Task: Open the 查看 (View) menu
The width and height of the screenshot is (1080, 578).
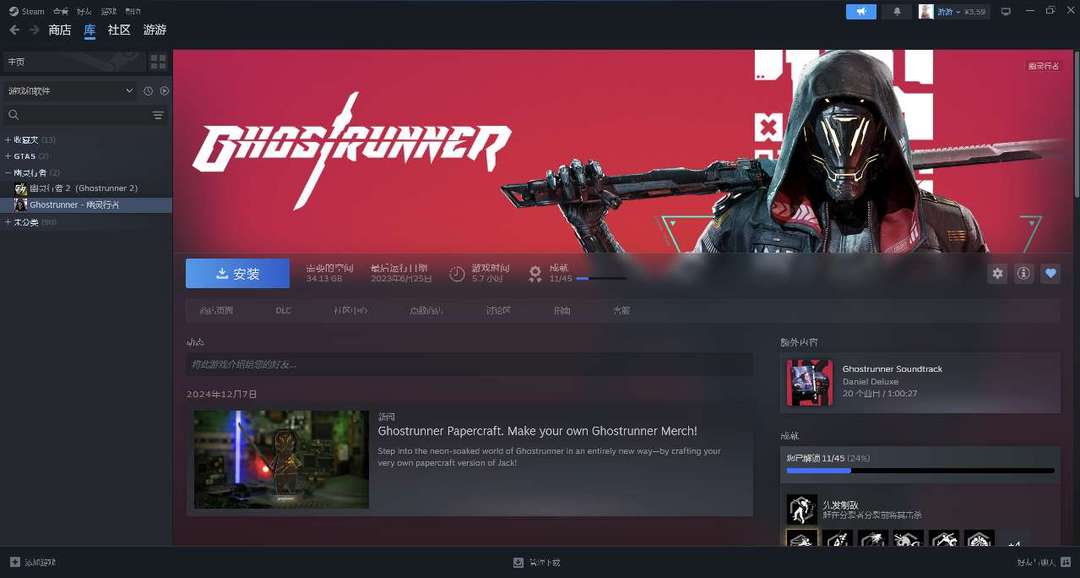Action: pyautogui.click(x=61, y=11)
